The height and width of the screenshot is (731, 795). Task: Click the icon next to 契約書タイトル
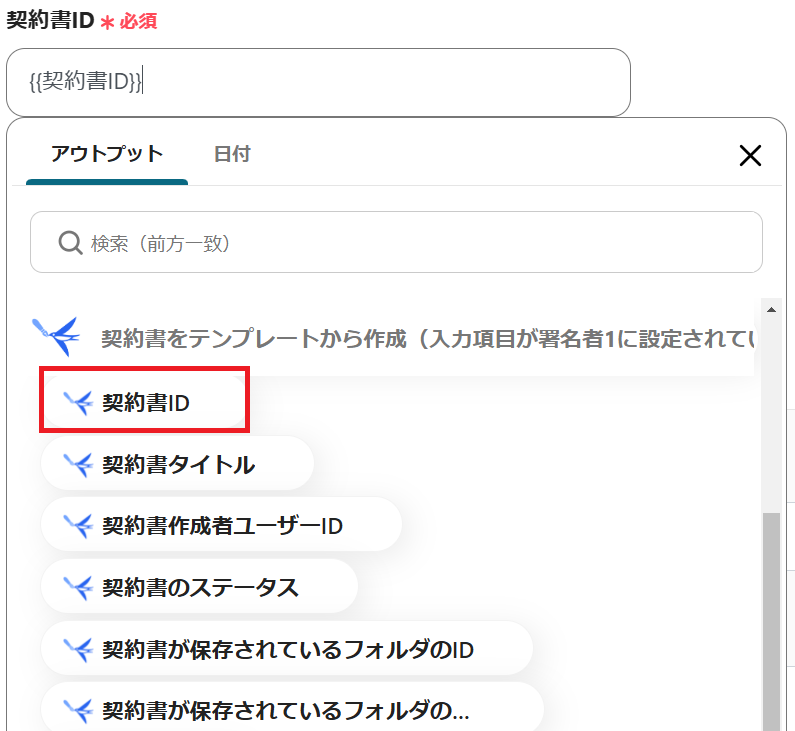tap(77, 464)
